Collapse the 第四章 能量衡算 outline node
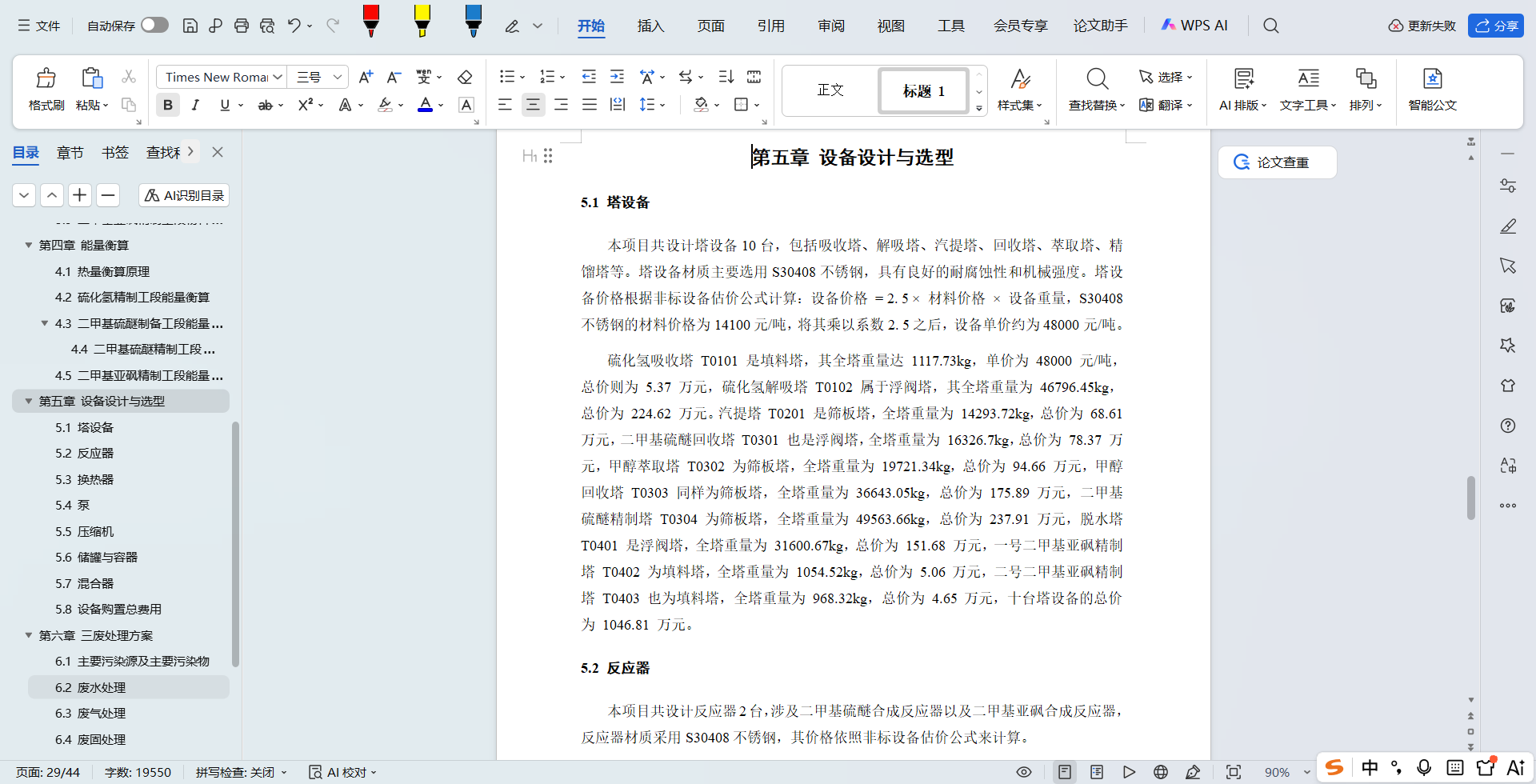1536x784 pixels. coord(29,245)
